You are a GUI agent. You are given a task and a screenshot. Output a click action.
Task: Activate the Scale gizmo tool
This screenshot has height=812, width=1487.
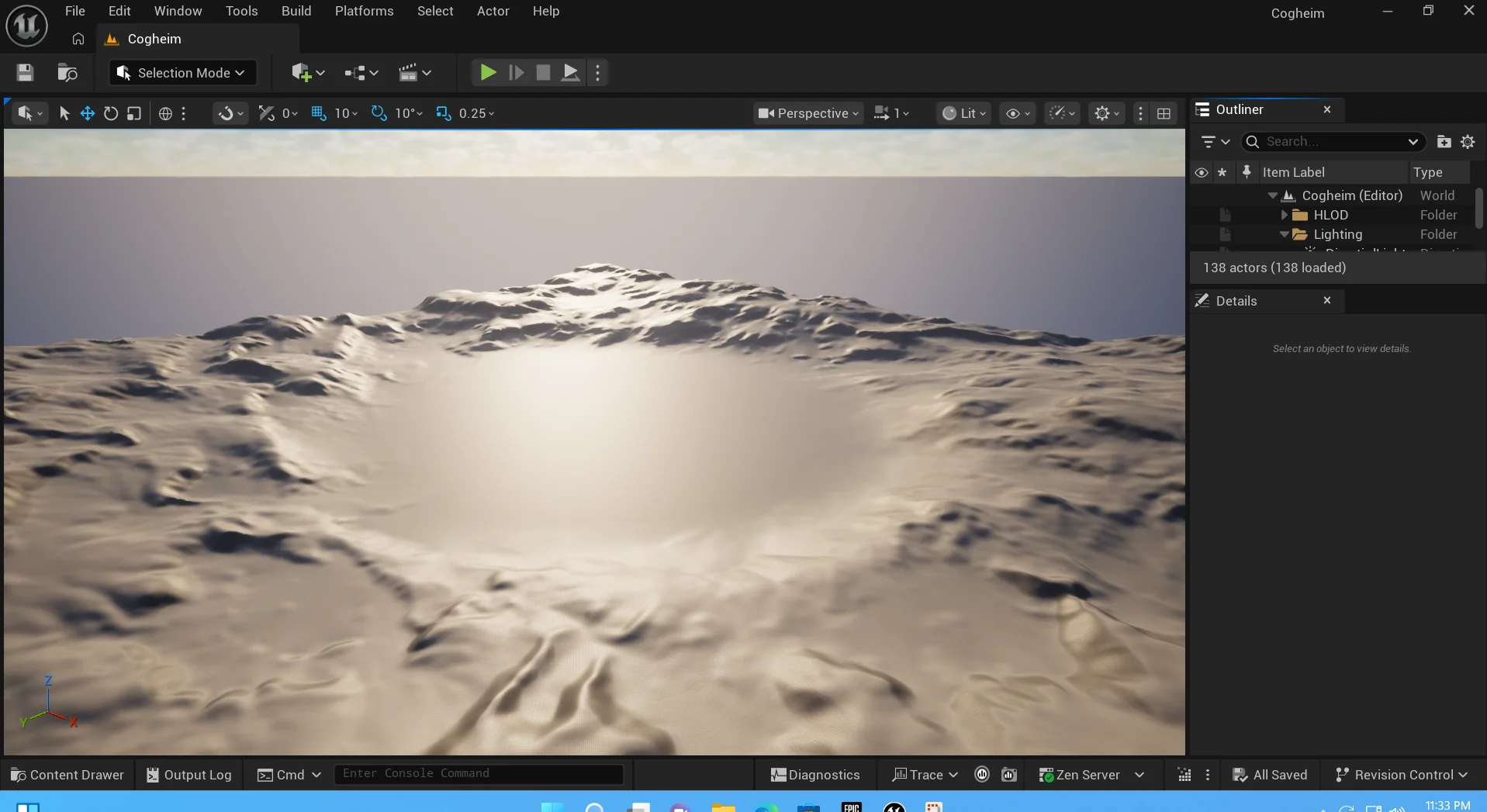(x=134, y=113)
